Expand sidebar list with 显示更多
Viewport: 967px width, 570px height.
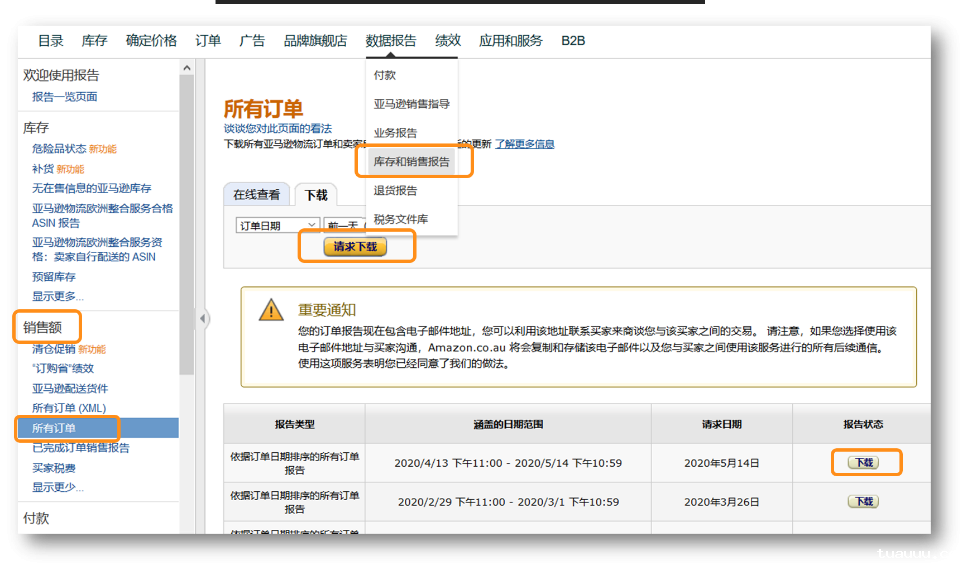pyautogui.click(x=58, y=296)
